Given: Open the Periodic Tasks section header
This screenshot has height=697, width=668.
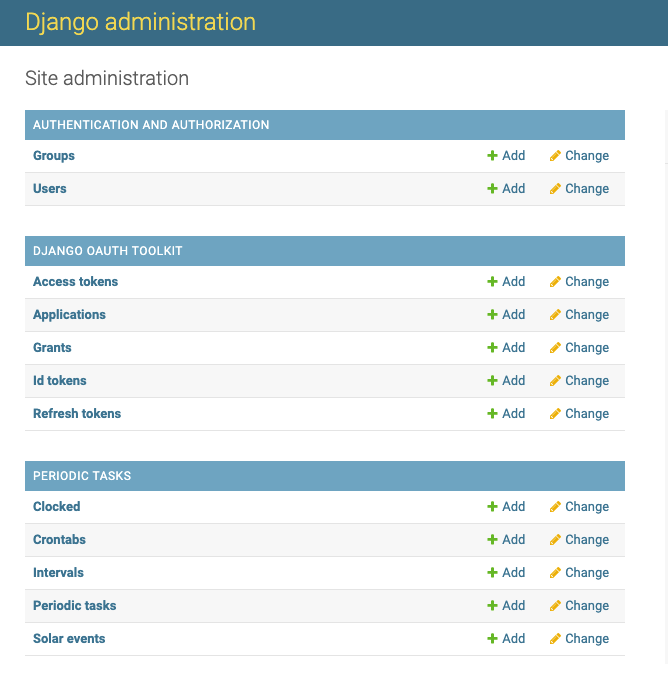Looking at the screenshot, I should pos(82,476).
